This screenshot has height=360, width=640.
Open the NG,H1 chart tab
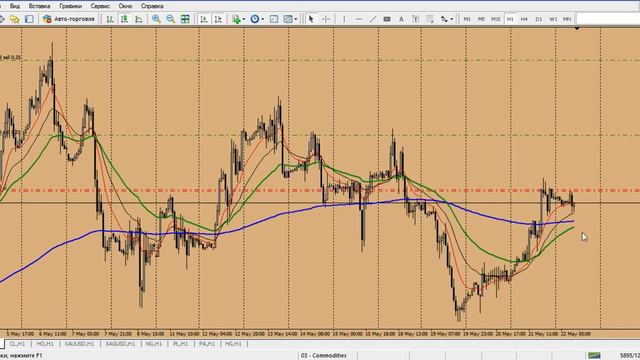point(154,344)
